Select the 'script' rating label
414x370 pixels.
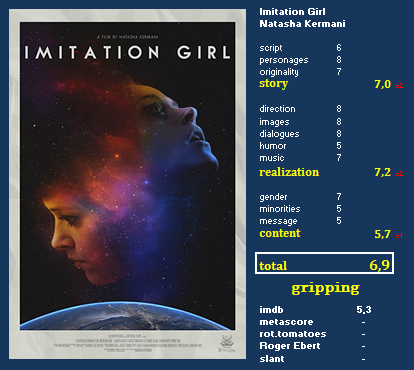pos(271,48)
